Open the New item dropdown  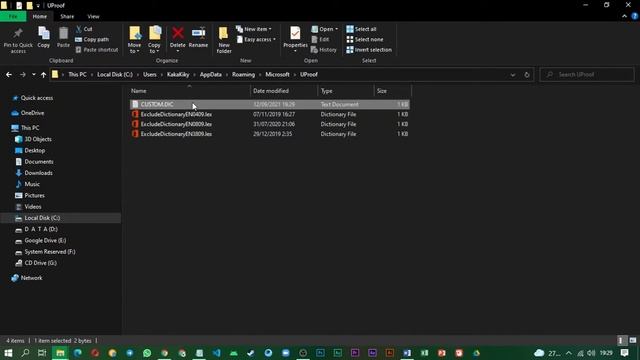254,29
